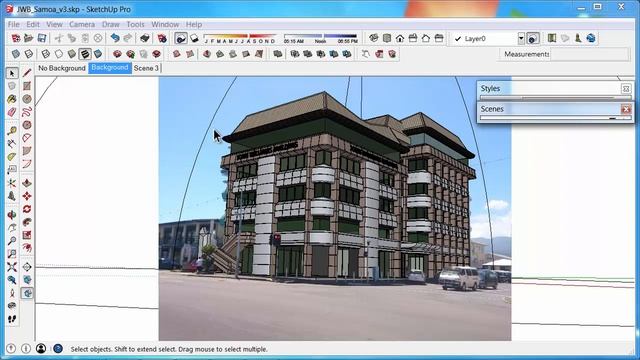Select the Move tool
This screenshot has width=640, height=360.
click(x=27, y=196)
